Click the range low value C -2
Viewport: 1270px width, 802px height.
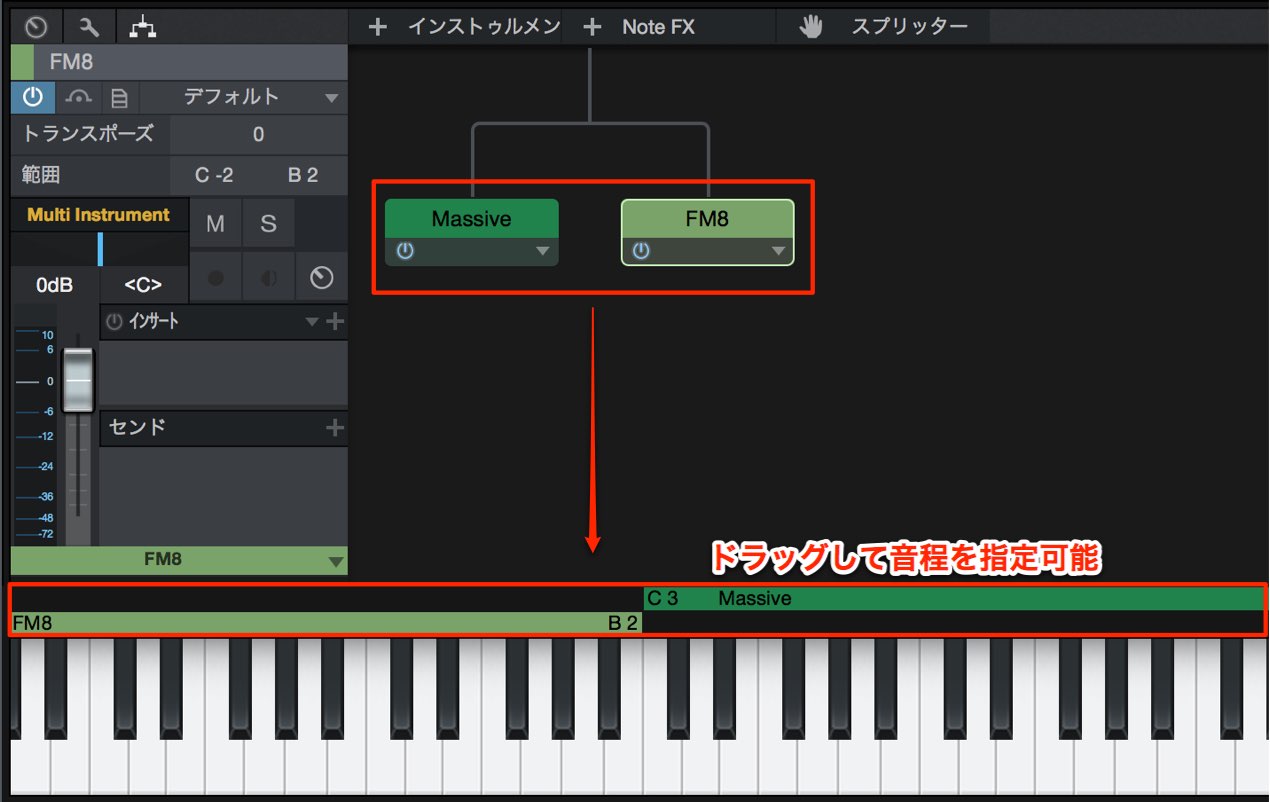coord(214,175)
